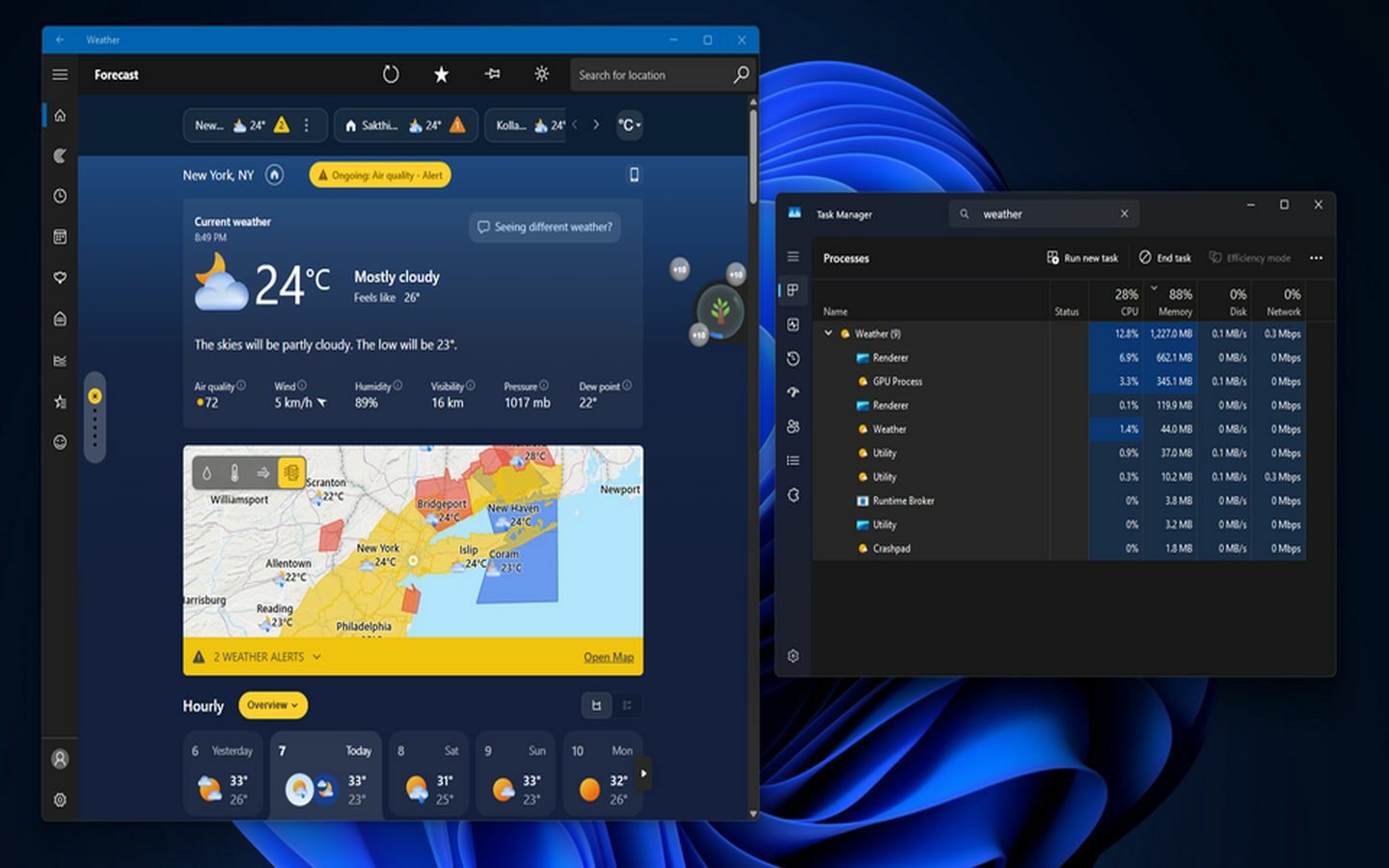The width and height of the screenshot is (1389, 868).
Task: Enable the precipitation map layer droplet
Action: pyautogui.click(x=206, y=473)
